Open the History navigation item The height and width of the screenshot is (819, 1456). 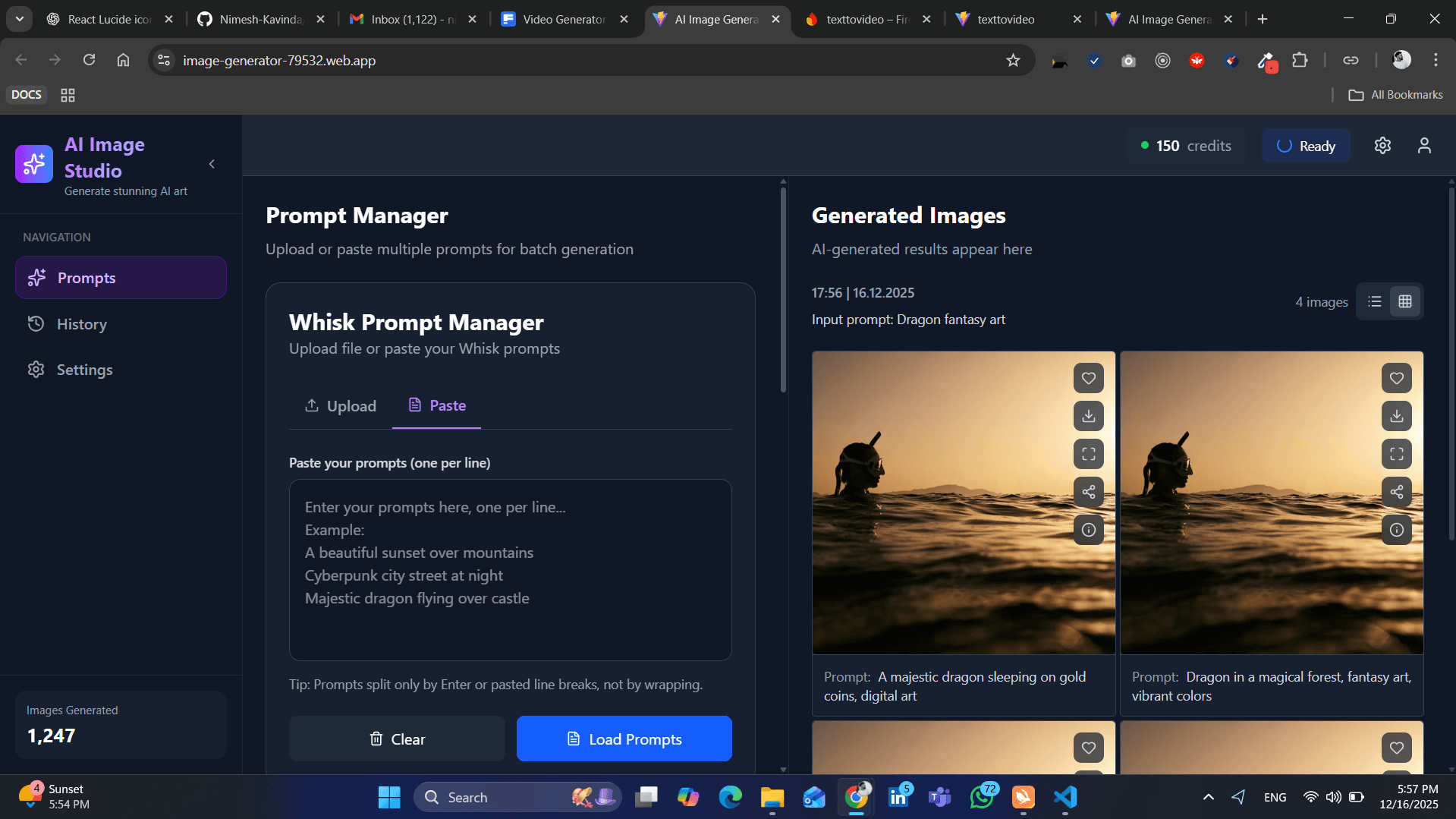click(121, 324)
